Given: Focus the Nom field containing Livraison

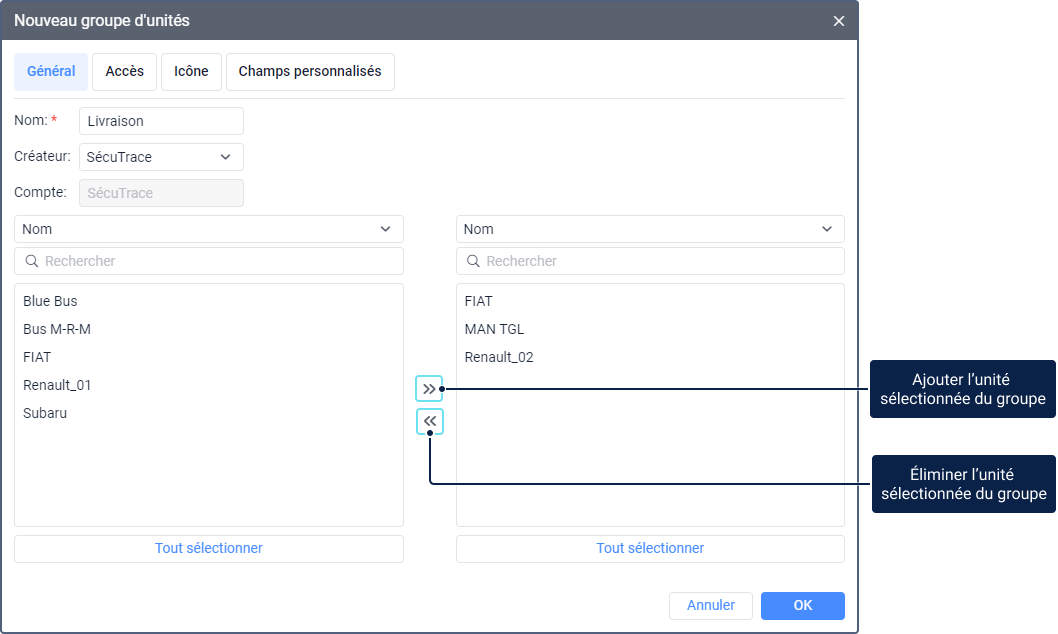Looking at the screenshot, I should (x=161, y=121).
